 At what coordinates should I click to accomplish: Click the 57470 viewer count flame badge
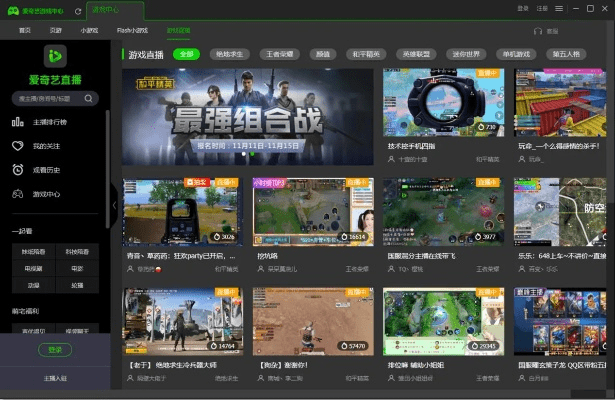[x=353, y=346]
